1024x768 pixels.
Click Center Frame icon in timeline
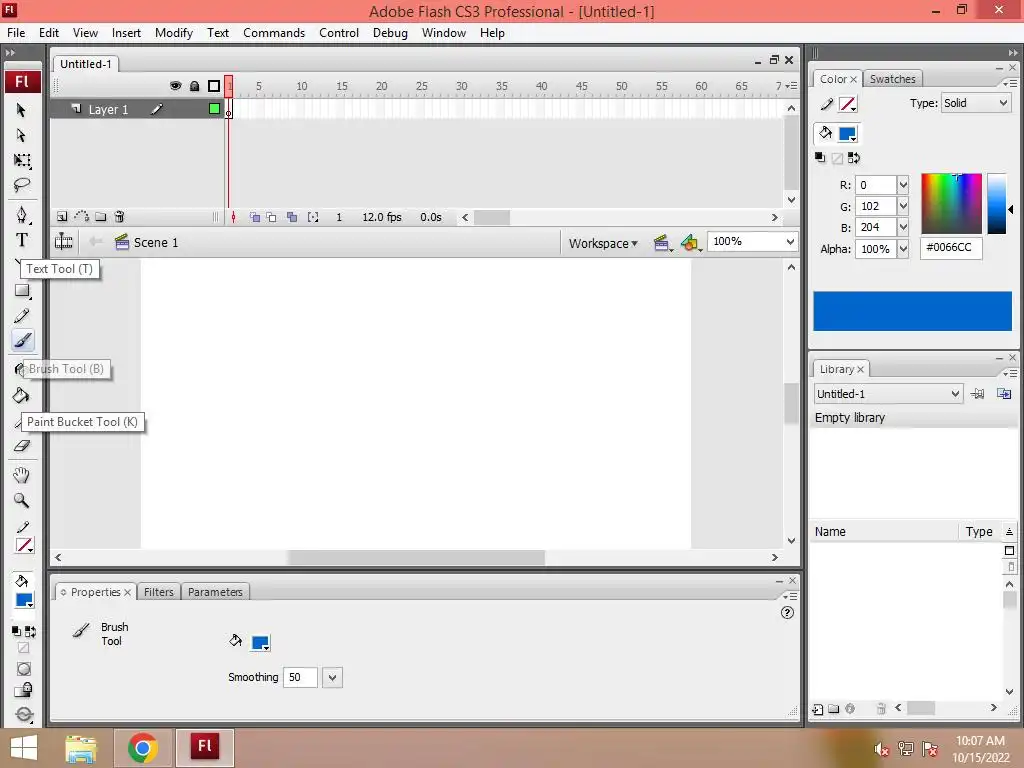[x=233, y=217]
